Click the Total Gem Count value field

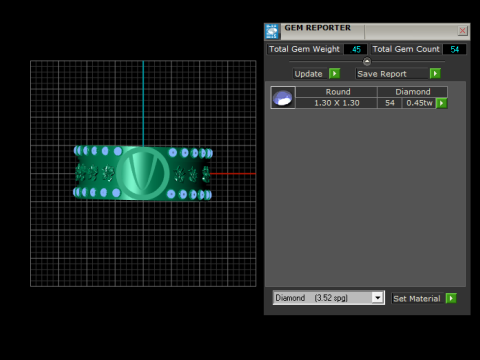pos(454,49)
